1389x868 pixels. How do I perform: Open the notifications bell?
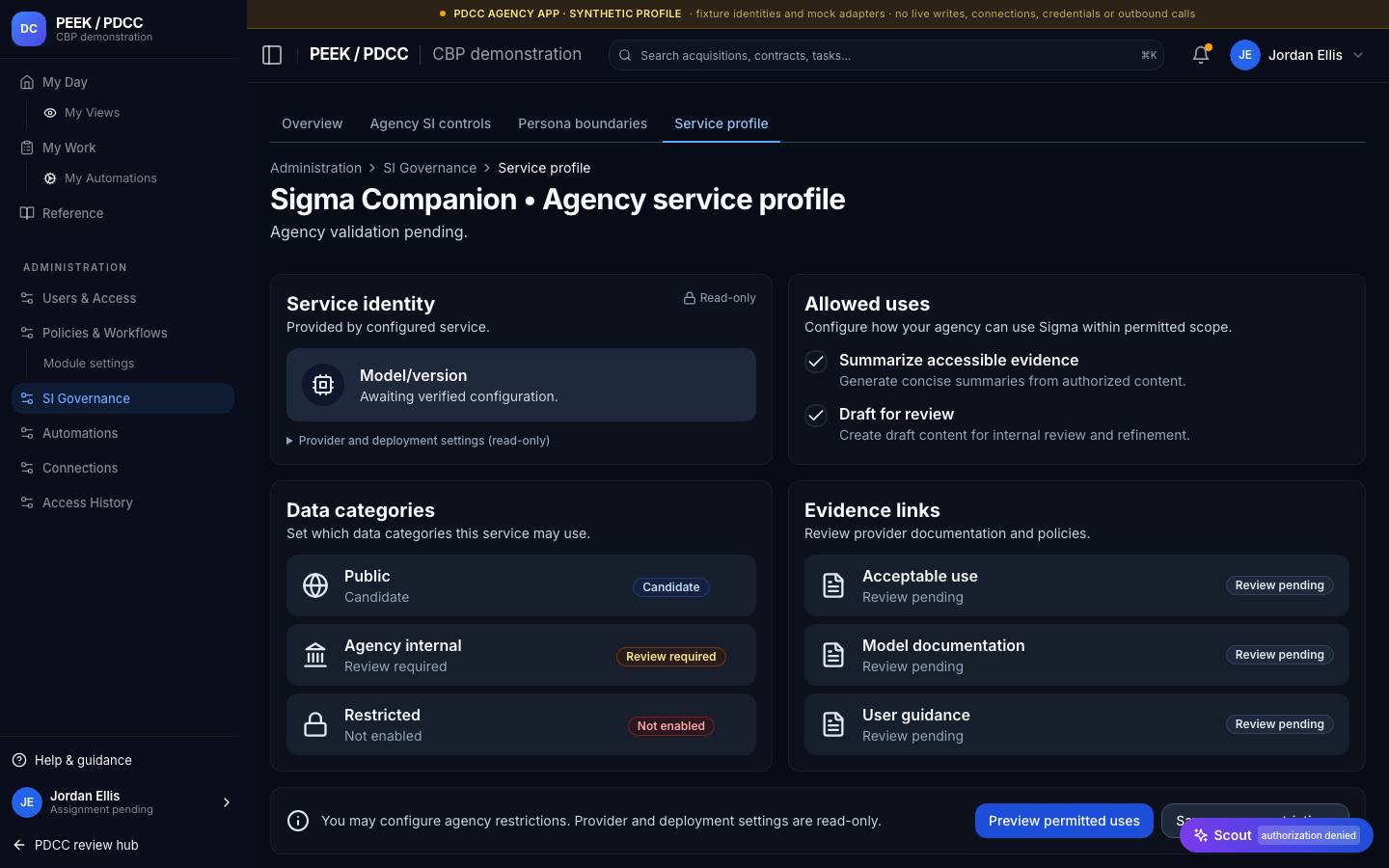[x=1201, y=55]
